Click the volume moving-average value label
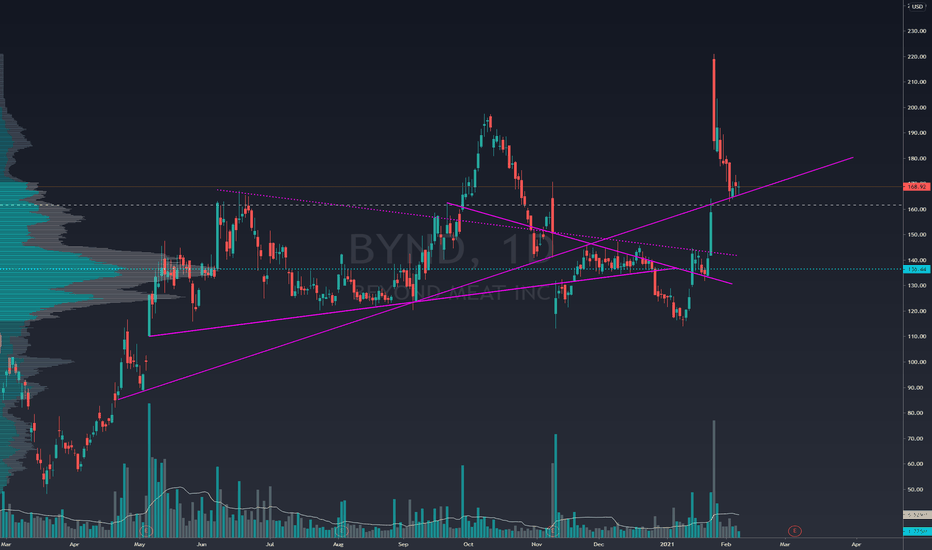The width and height of the screenshot is (932, 550). pos(917,514)
